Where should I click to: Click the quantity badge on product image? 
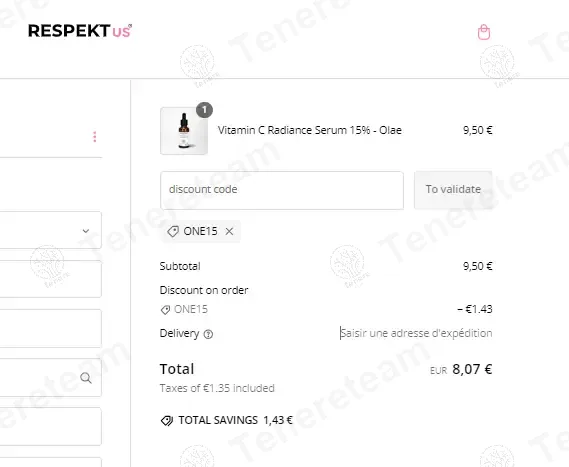pyautogui.click(x=204, y=110)
